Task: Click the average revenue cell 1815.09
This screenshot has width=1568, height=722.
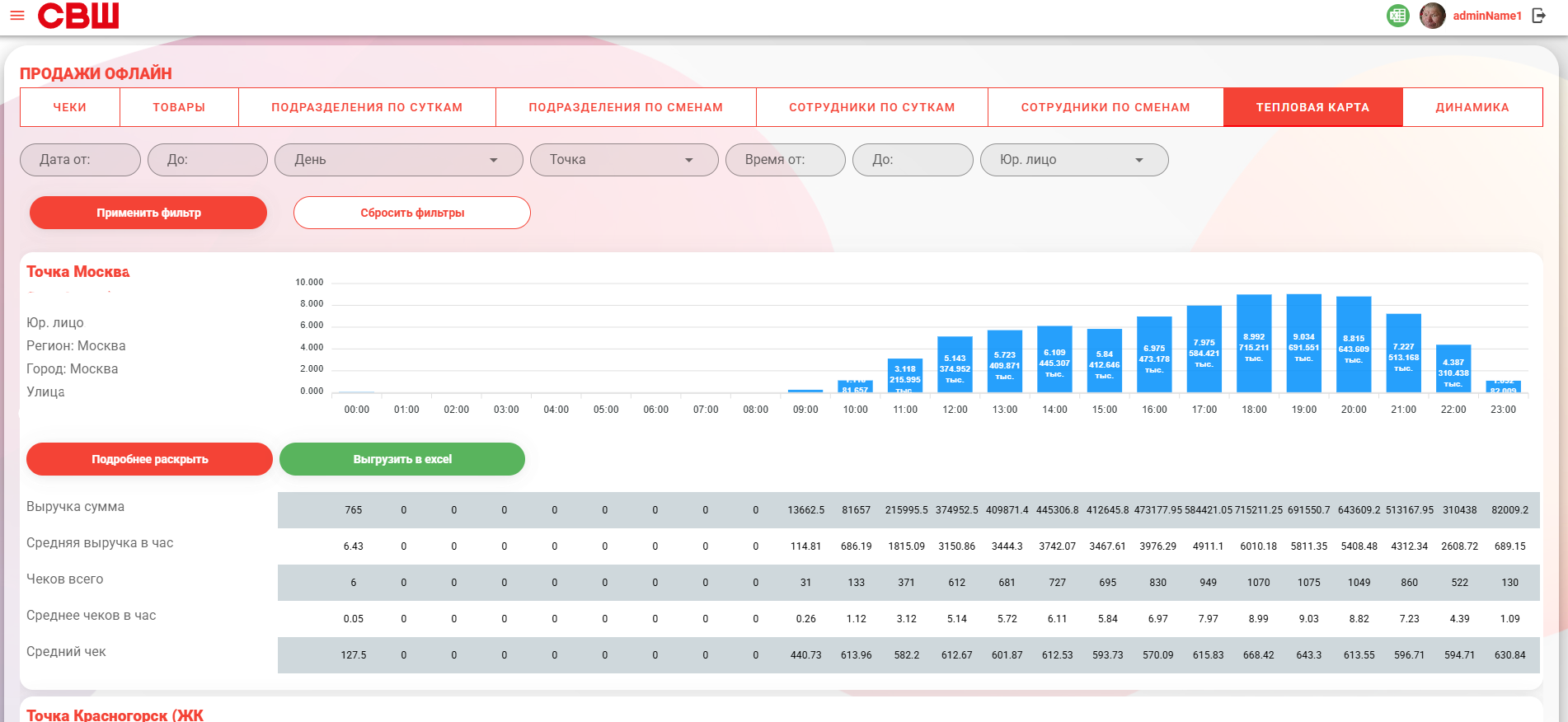Action: click(x=907, y=546)
